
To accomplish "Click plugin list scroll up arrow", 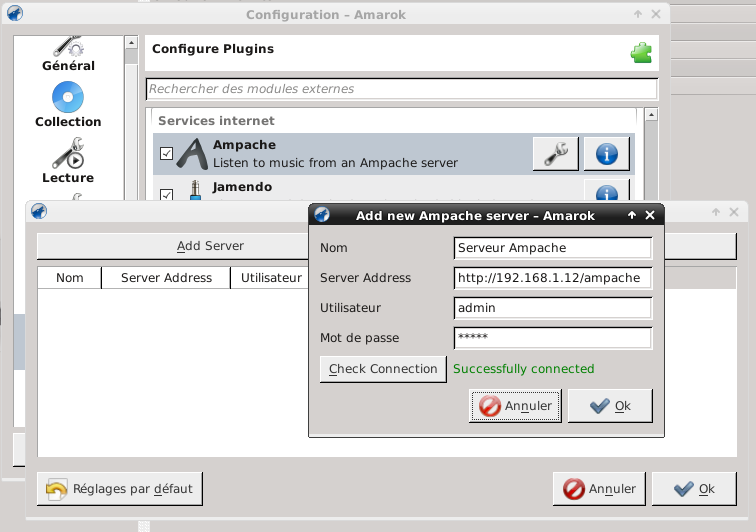I will pos(651,114).
